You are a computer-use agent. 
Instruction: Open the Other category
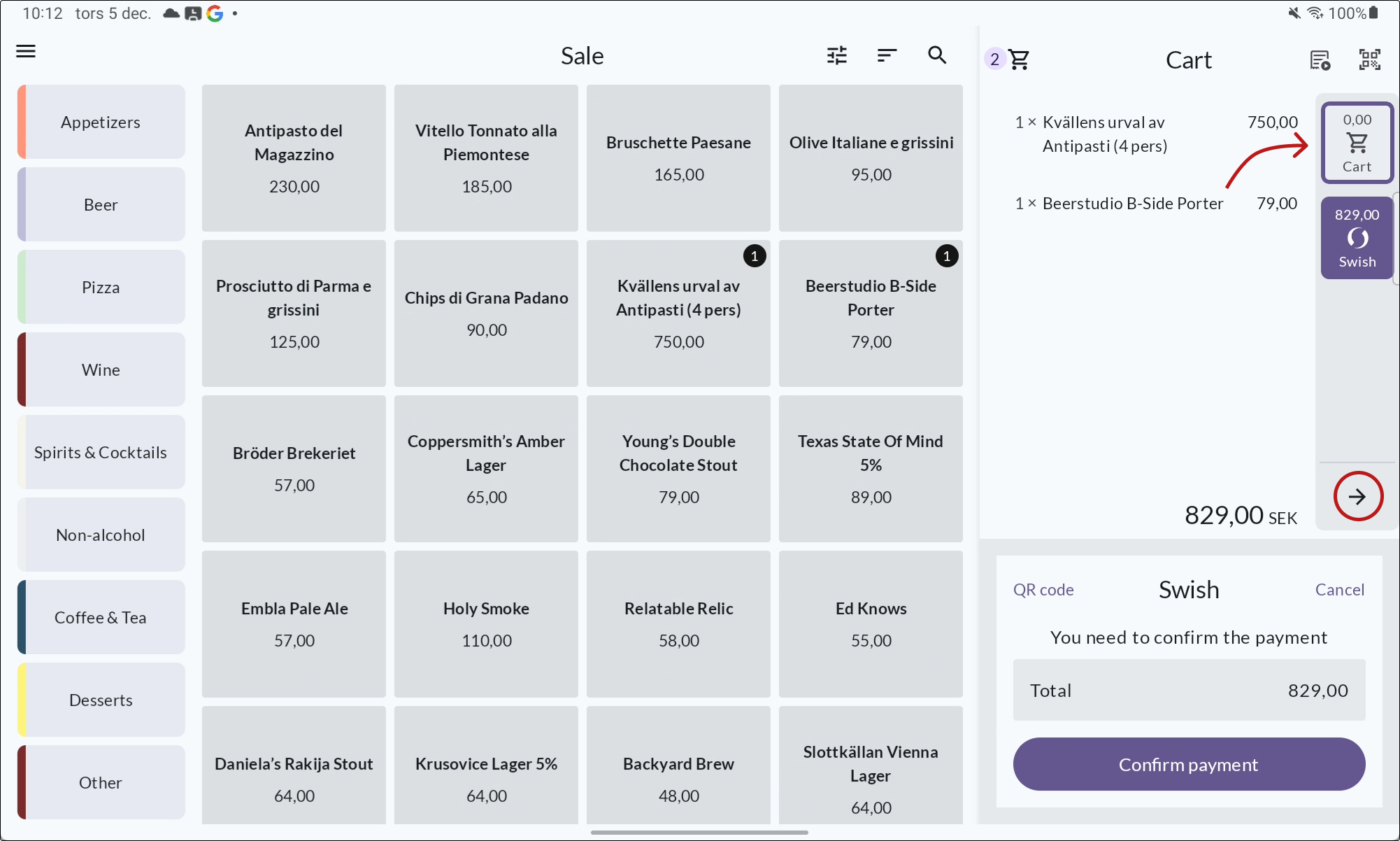pos(101,782)
